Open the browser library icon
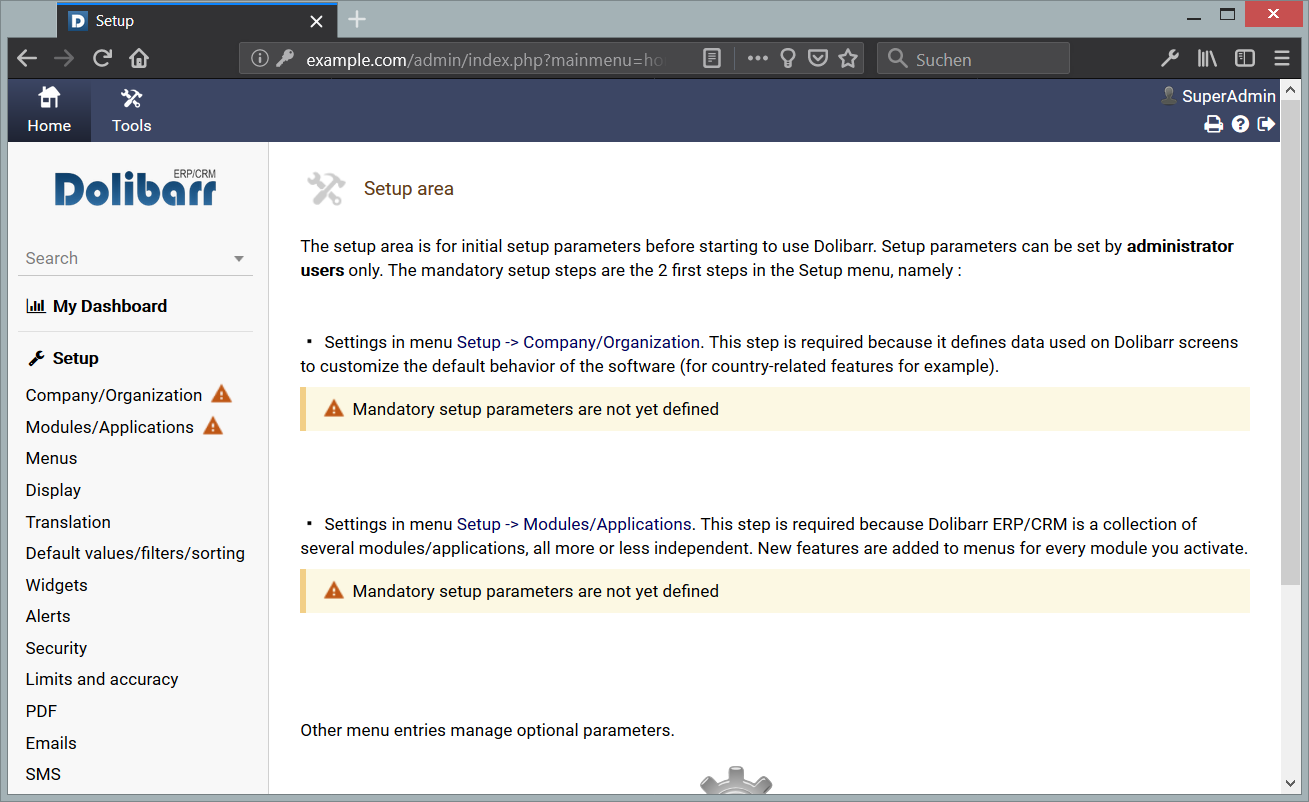This screenshot has width=1309, height=802. click(x=1207, y=58)
